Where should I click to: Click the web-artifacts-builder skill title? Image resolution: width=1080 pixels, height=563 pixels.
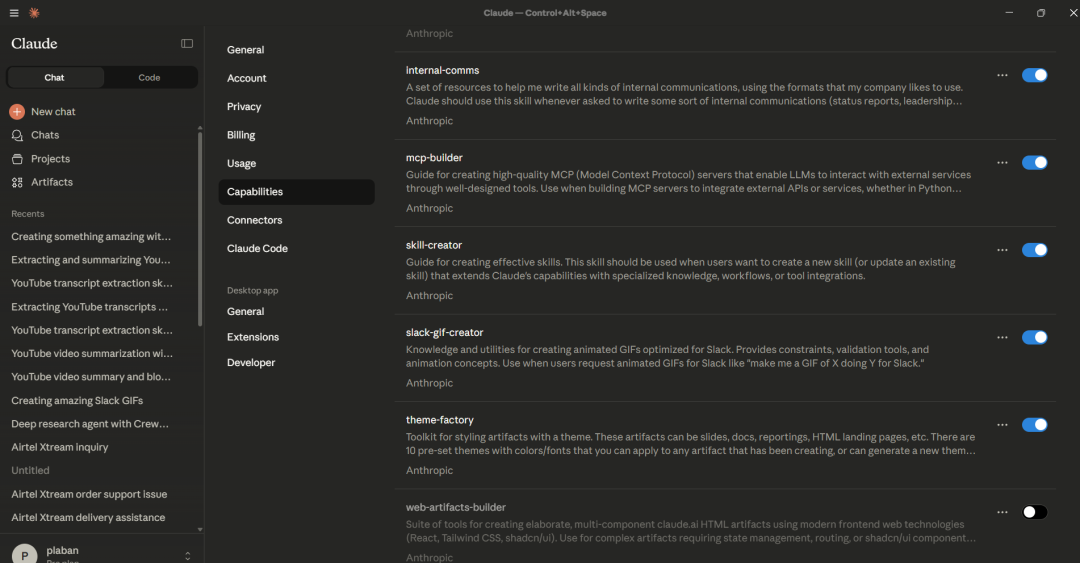point(455,508)
